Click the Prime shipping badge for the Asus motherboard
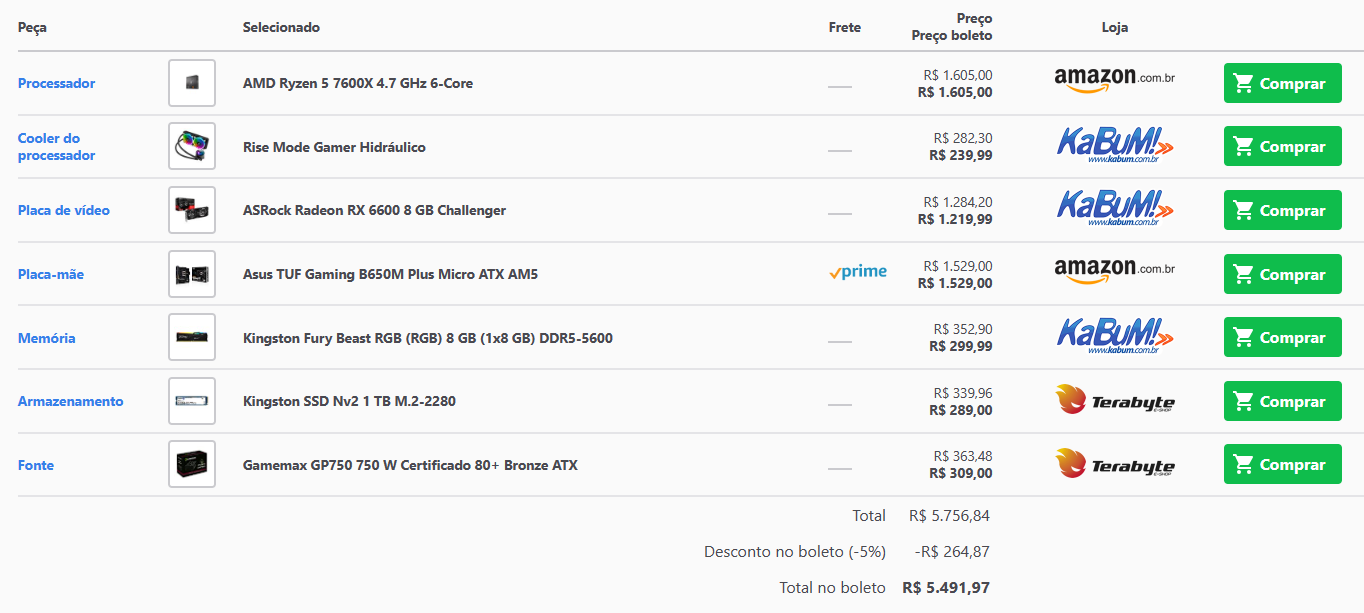This screenshot has height=613, width=1364. 858,272
